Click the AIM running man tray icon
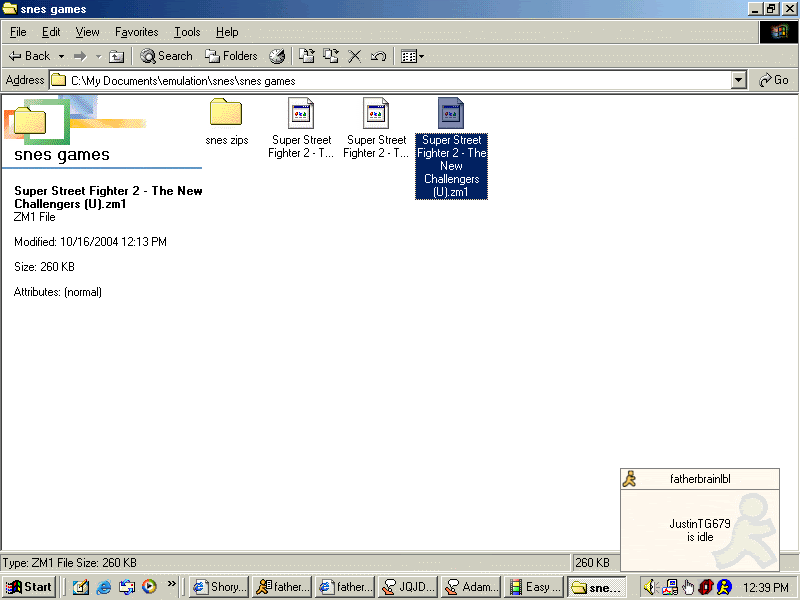Screen dimensions: 800x600 coord(724,587)
